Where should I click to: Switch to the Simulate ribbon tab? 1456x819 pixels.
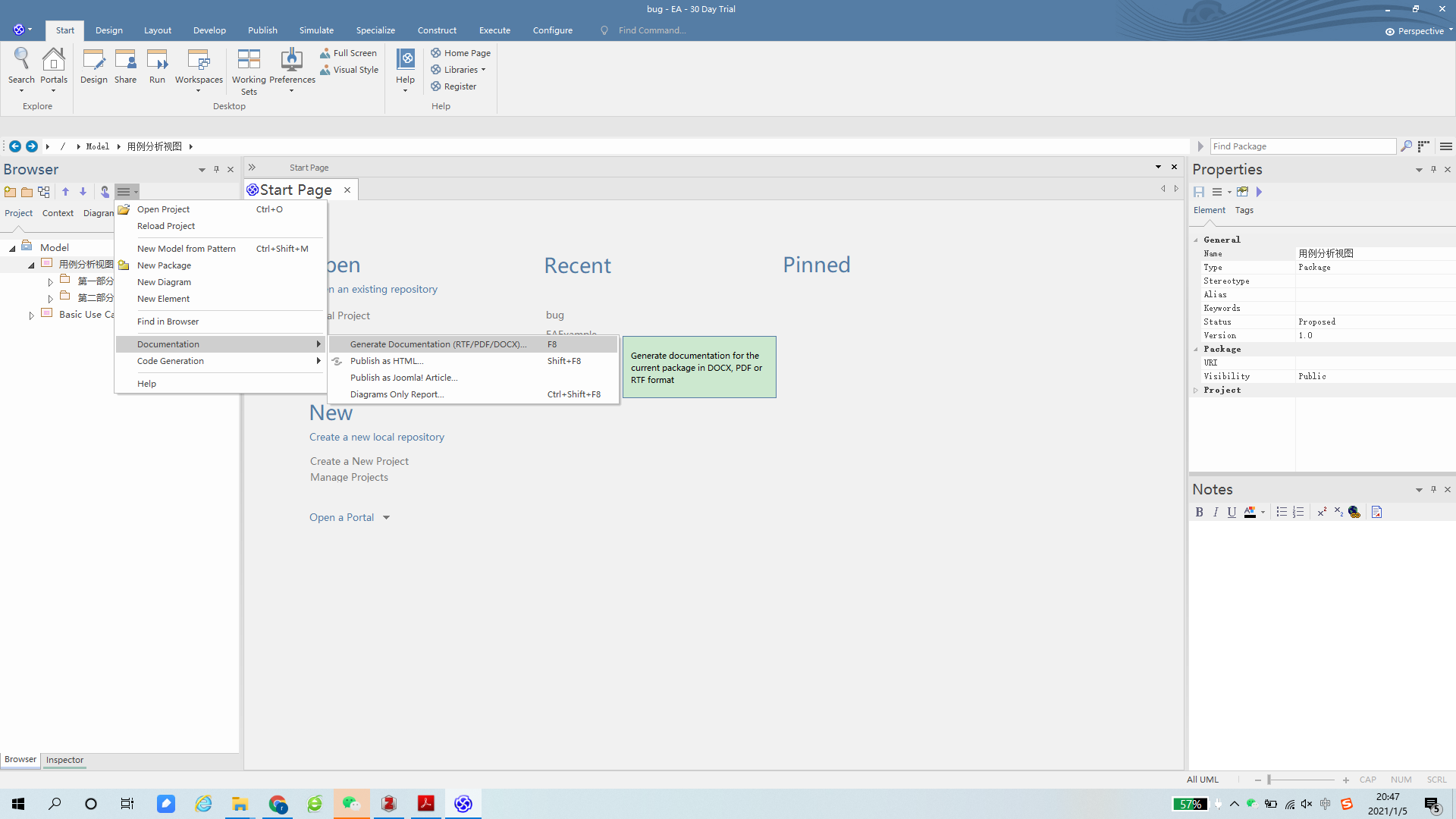coord(316,30)
